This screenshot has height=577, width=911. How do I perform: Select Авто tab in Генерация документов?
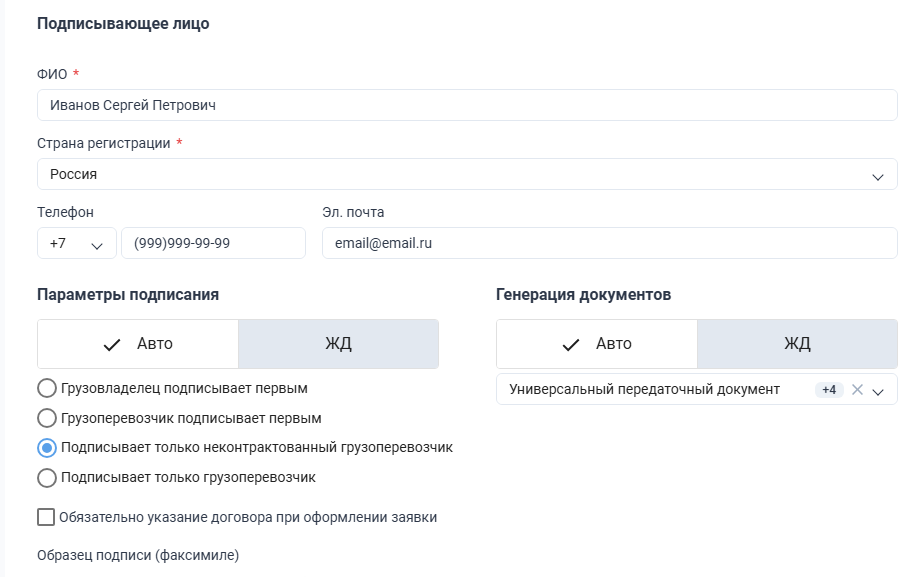[598, 343]
